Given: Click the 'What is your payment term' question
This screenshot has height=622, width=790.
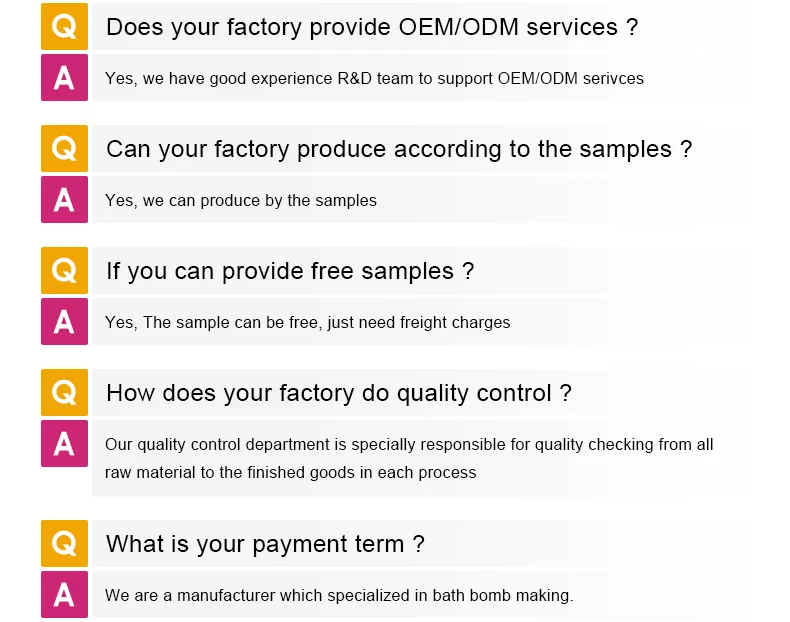Looking at the screenshot, I should [265, 544].
